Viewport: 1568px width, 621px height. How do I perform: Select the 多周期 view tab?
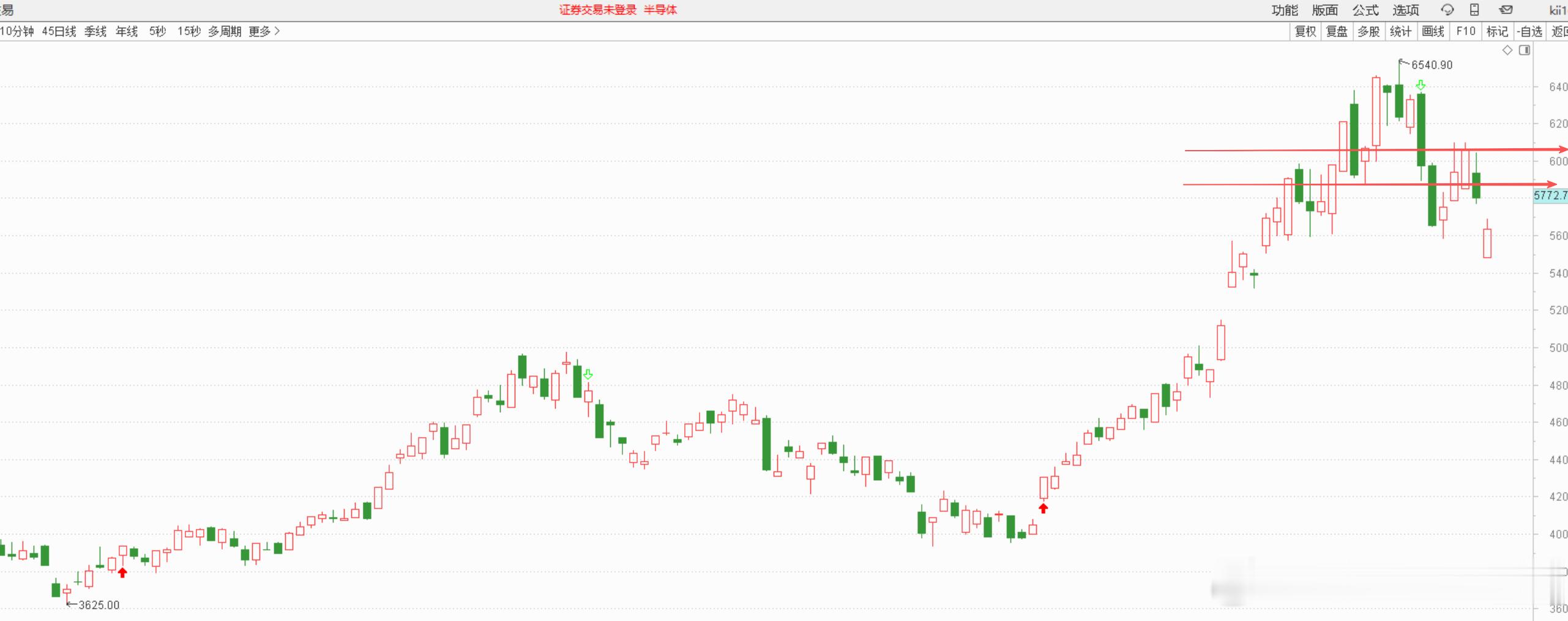point(225,31)
